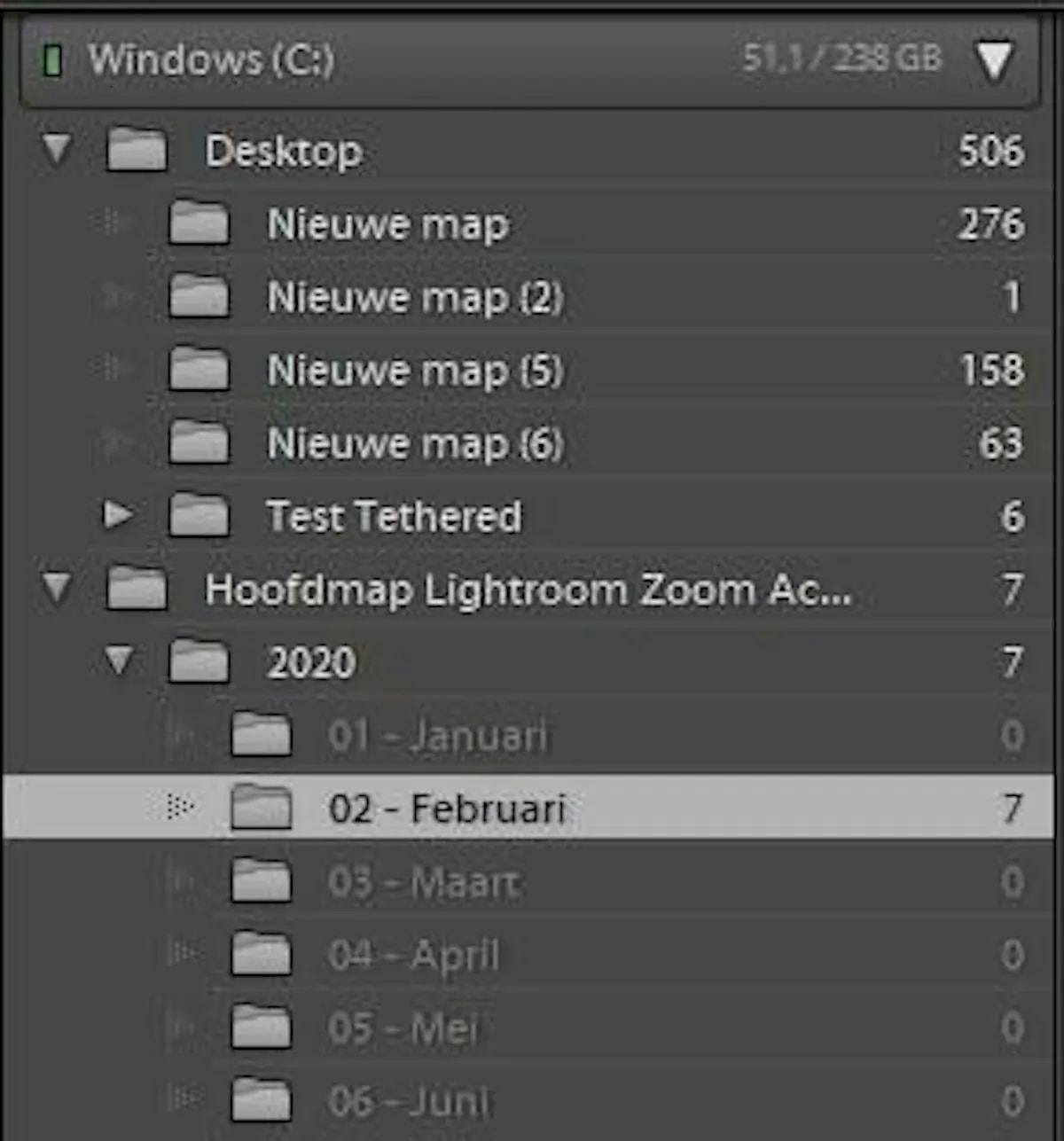
Task: Collapse the Hoofdmap Lightroom Zoom folder
Action: 57,589
